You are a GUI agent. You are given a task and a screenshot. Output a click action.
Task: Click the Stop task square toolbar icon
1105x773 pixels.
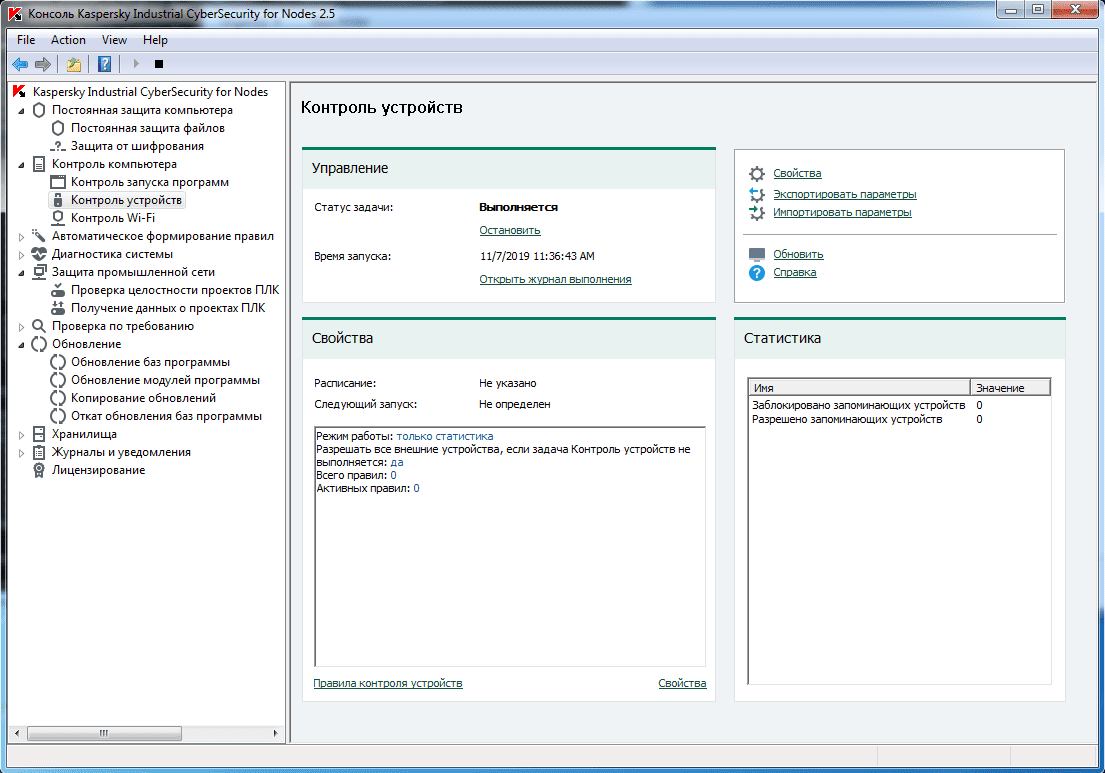[x=159, y=64]
